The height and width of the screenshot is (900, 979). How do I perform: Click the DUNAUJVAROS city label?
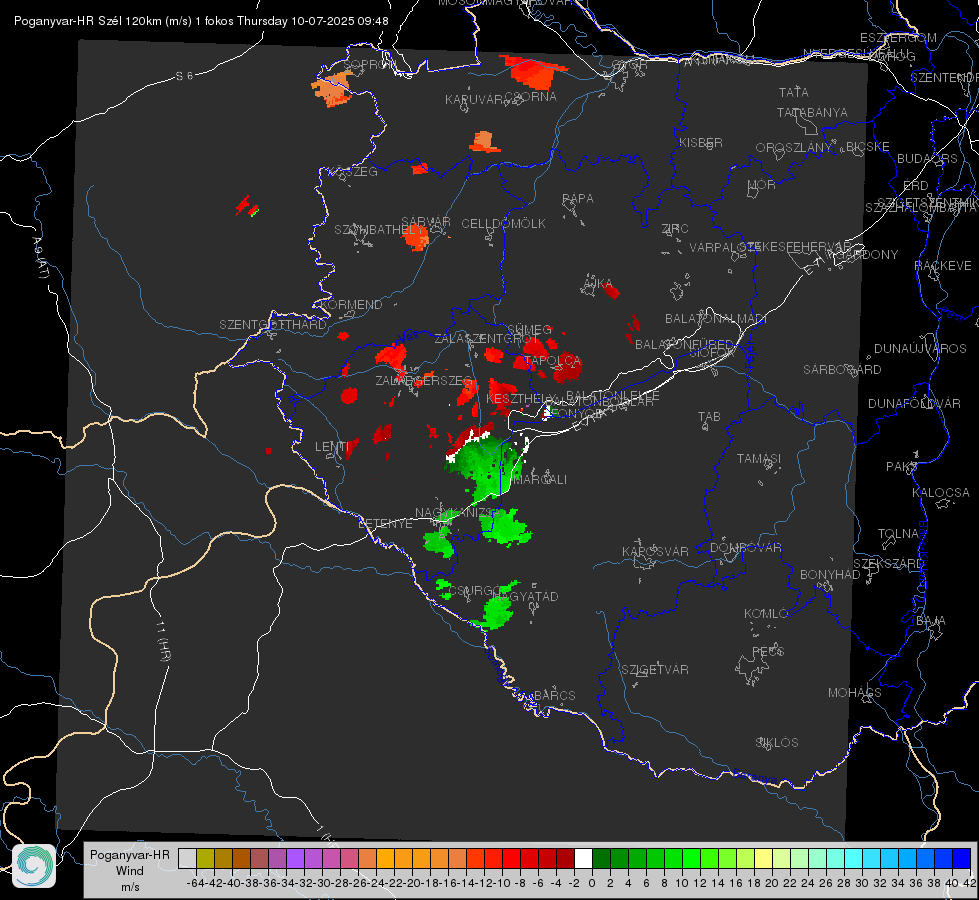click(920, 349)
